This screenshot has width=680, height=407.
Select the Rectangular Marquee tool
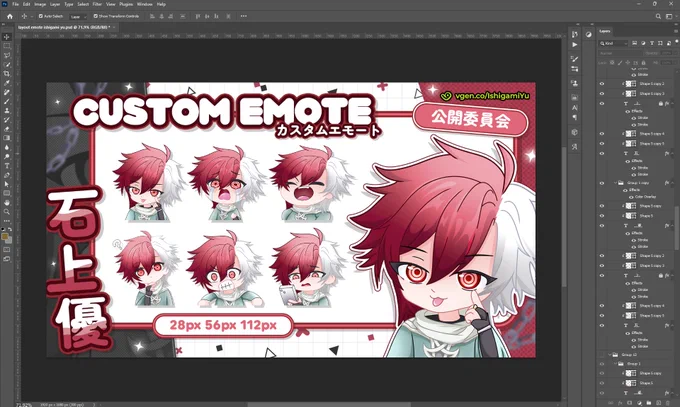7,46
